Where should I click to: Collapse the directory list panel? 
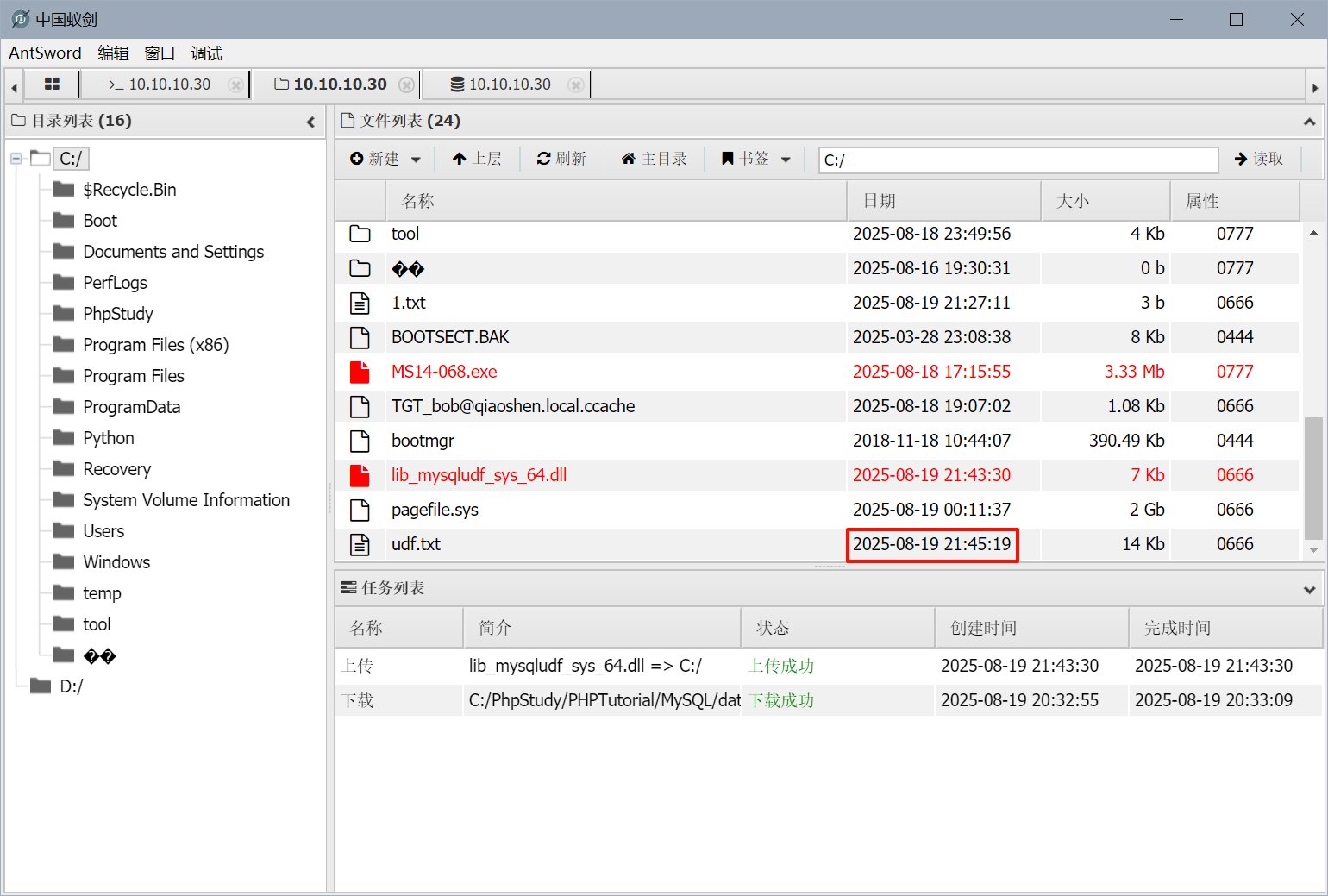(310, 122)
